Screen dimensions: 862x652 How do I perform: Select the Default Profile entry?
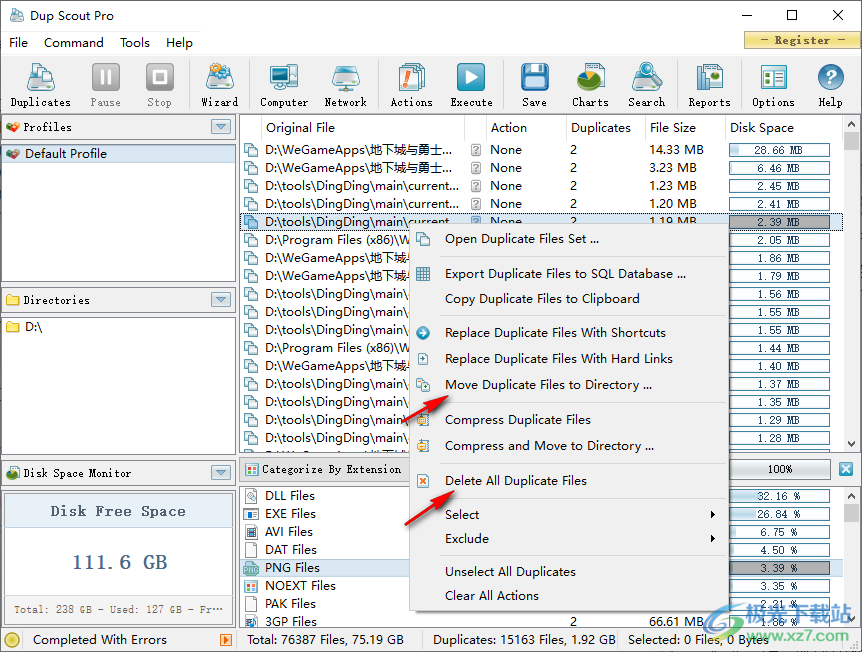coord(119,153)
